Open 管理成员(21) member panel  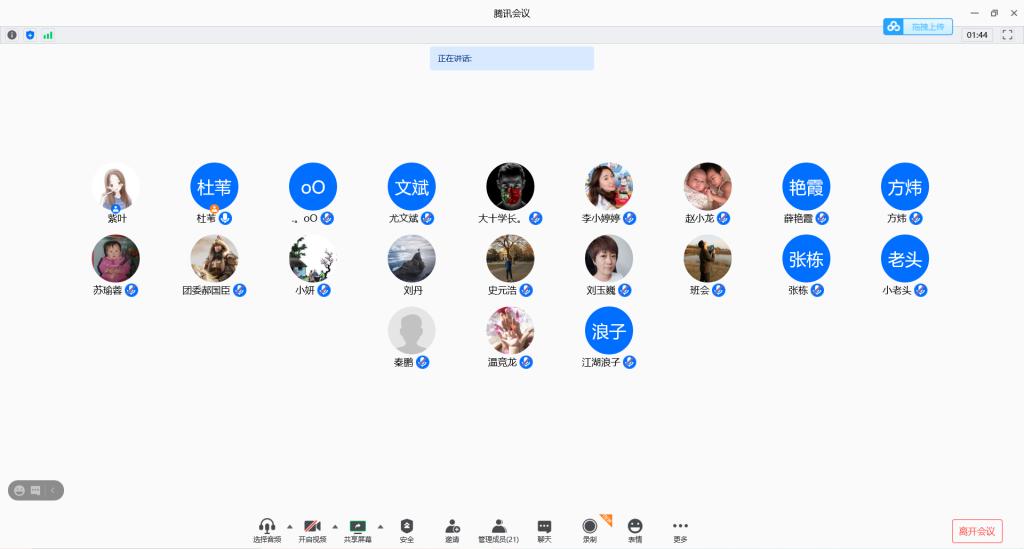498,527
